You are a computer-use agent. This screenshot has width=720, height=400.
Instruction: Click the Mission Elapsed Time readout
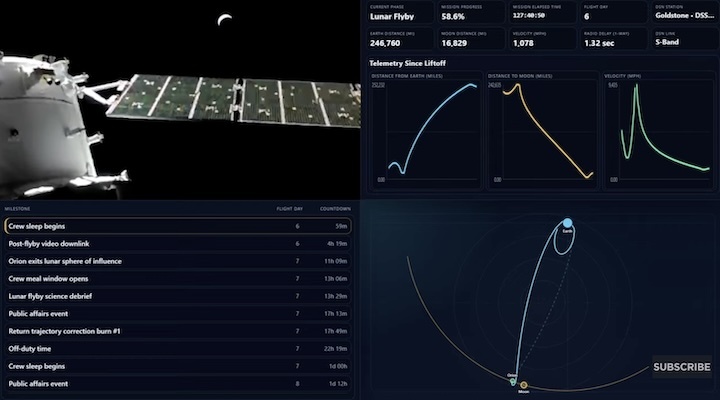(529, 15)
